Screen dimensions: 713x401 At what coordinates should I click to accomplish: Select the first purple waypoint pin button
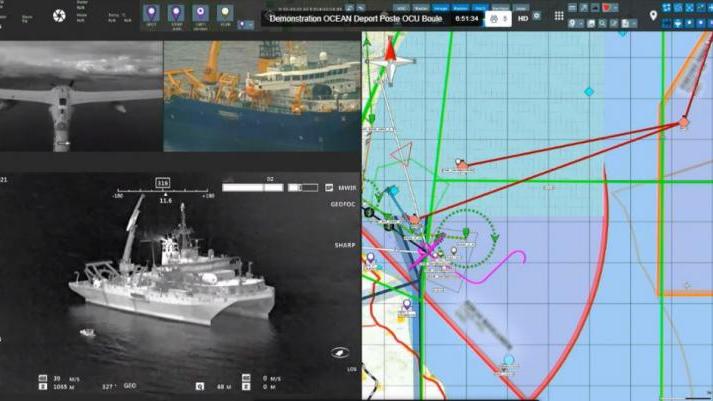click(151, 14)
